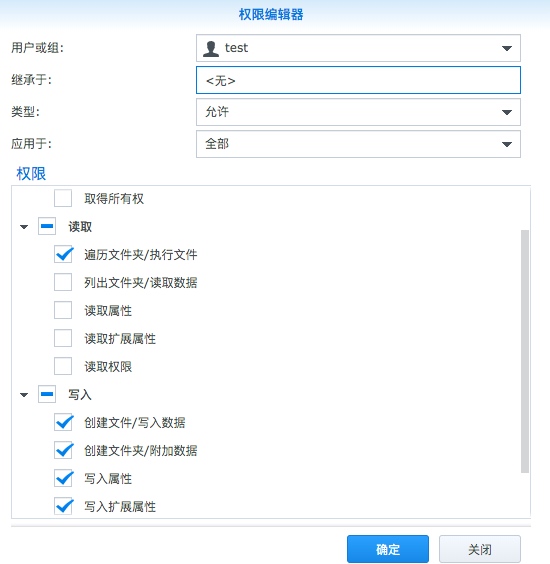Viewport: 550px width, 564px height.
Task: Click the 确定 button
Action: (x=388, y=549)
